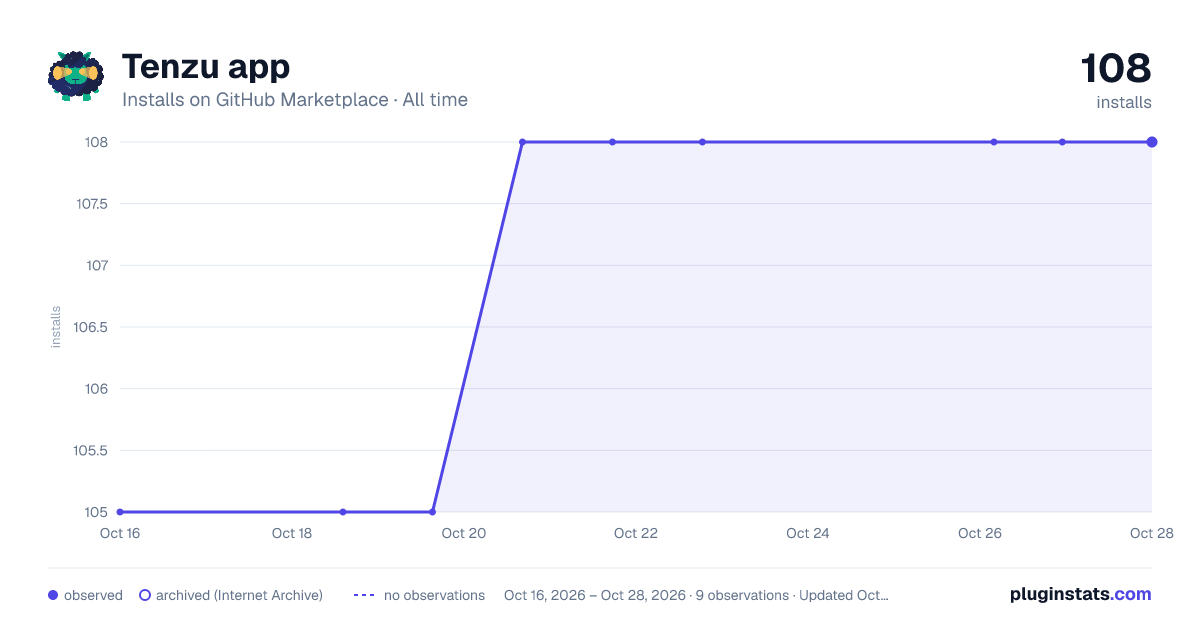Click the Oct 26 x-axis label
Image resolution: width=1200 pixels, height=630 pixels.
pos(980,533)
